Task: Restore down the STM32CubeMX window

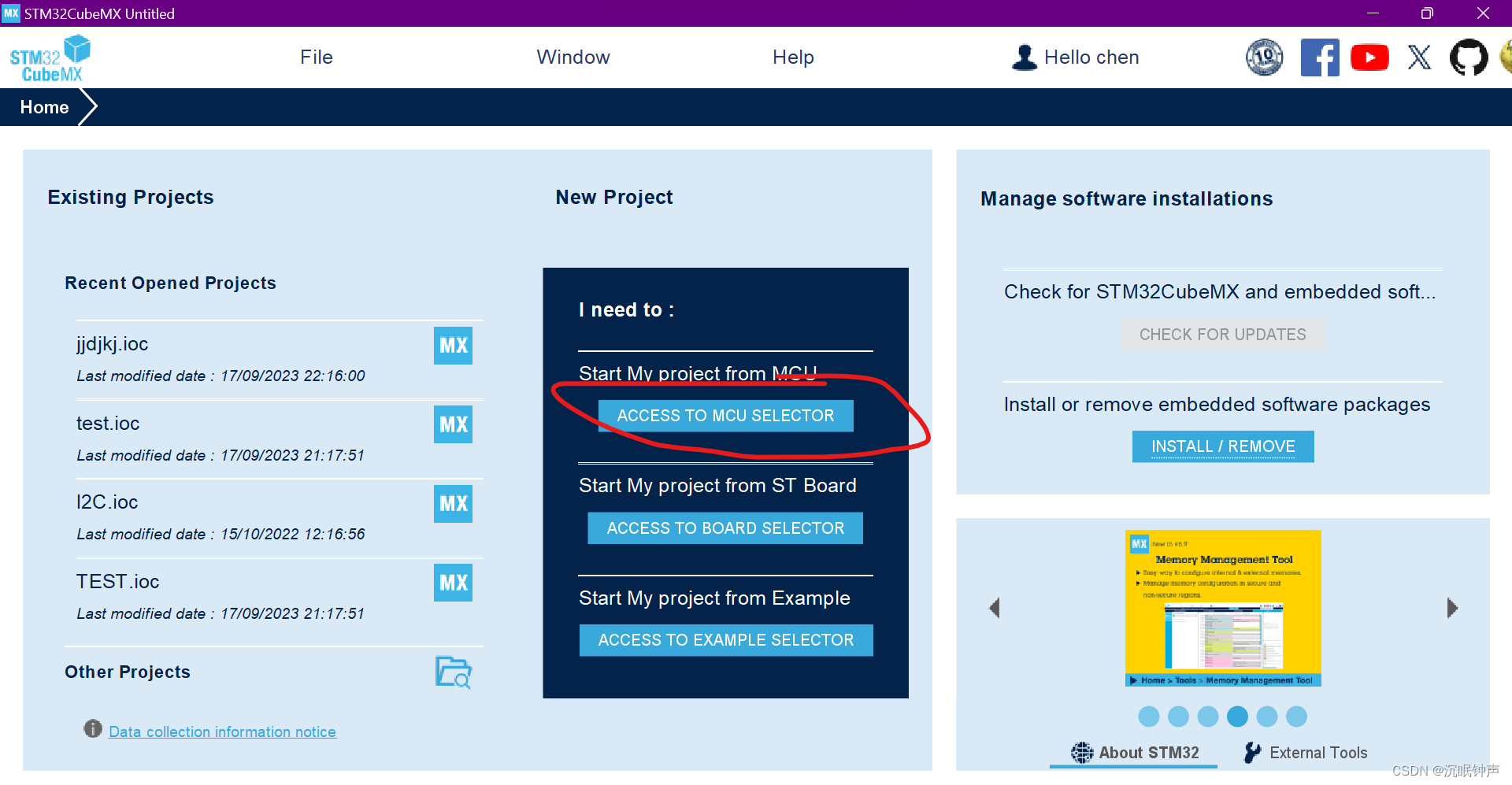Action: [1427, 13]
